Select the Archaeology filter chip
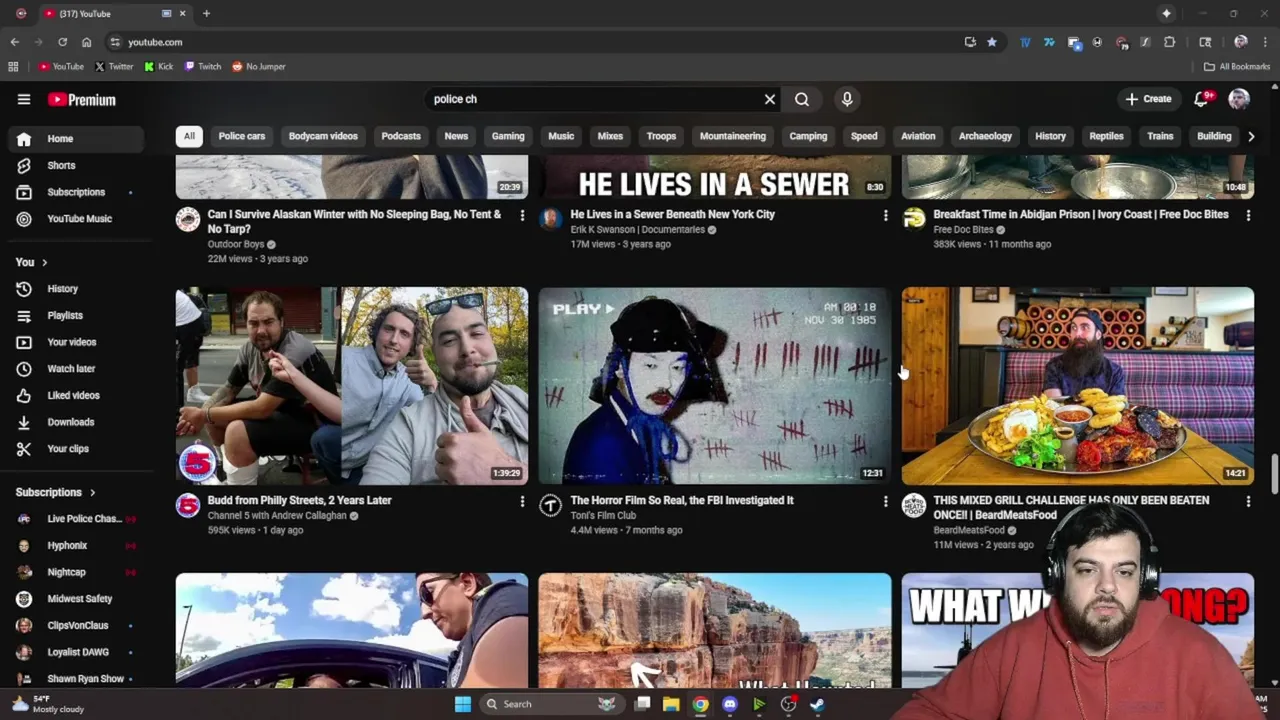Screen dimensions: 1280x720 985,136
